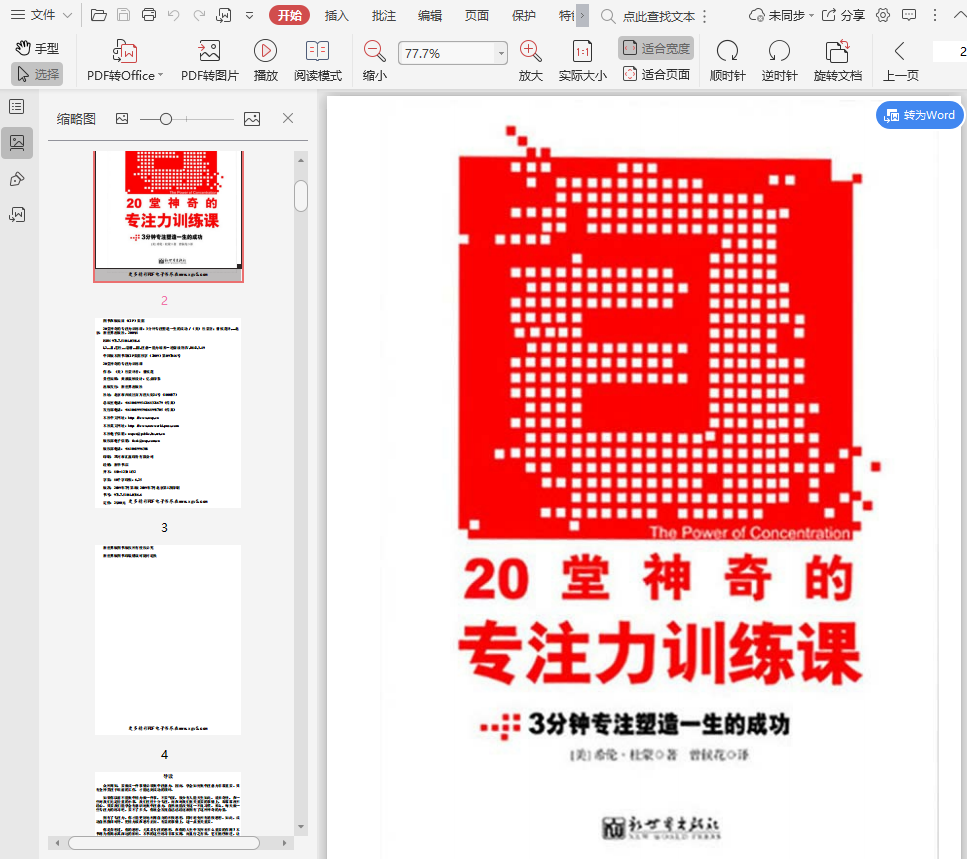The width and height of the screenshot is (967, 859).
Task: Toggle 阅读模式 reading mode
Action: (318, 60)
